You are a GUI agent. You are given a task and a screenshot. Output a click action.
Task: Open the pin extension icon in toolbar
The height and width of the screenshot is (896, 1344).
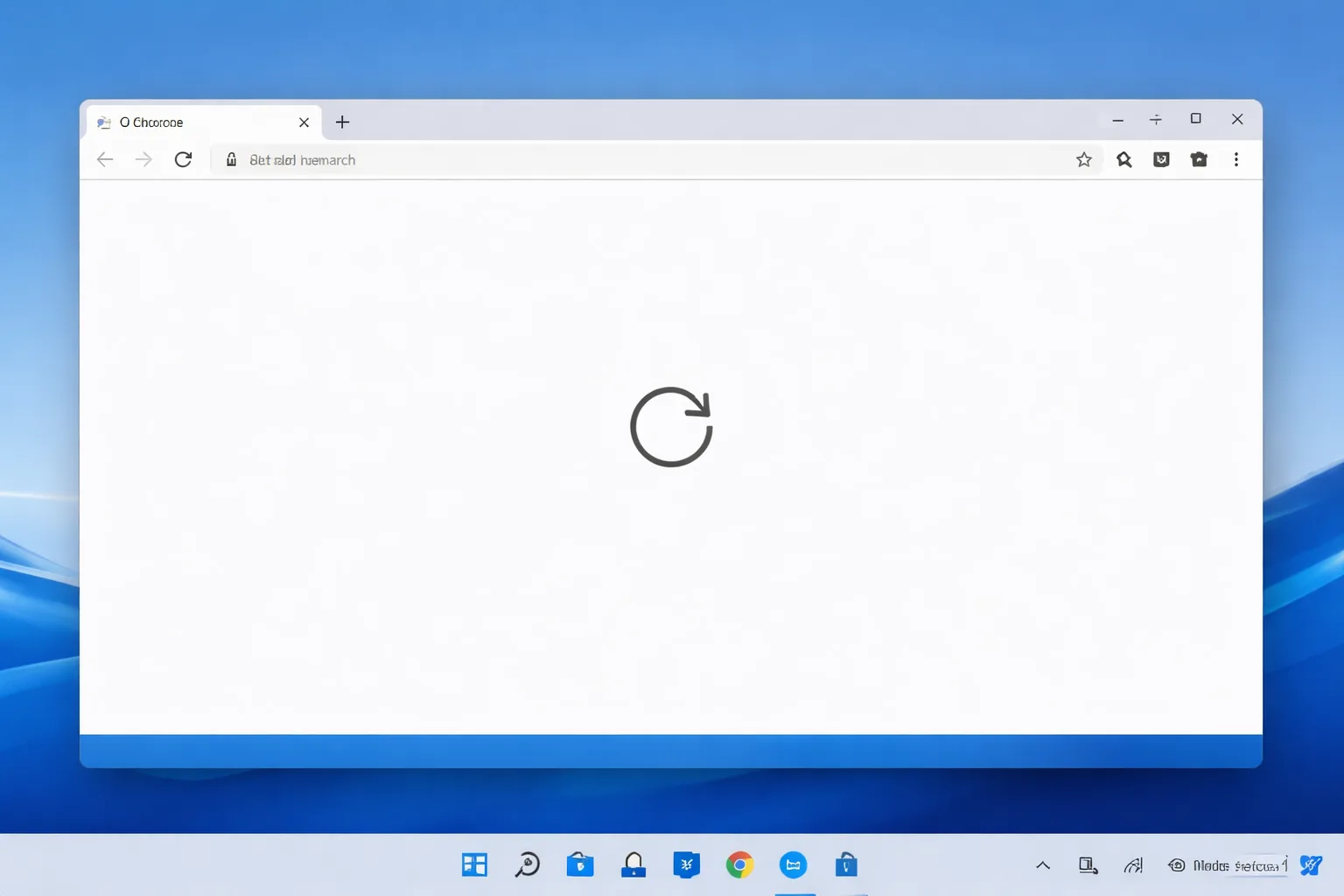(x=1124, y=159)
